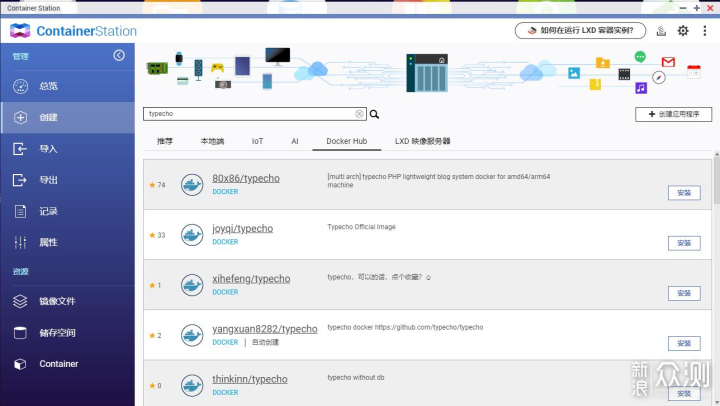Image resolution: width=720 pixels, height=406 pixels.
Task: Click 创建应用程序 button
Action: pyautogui.click(x=674, y=114)
